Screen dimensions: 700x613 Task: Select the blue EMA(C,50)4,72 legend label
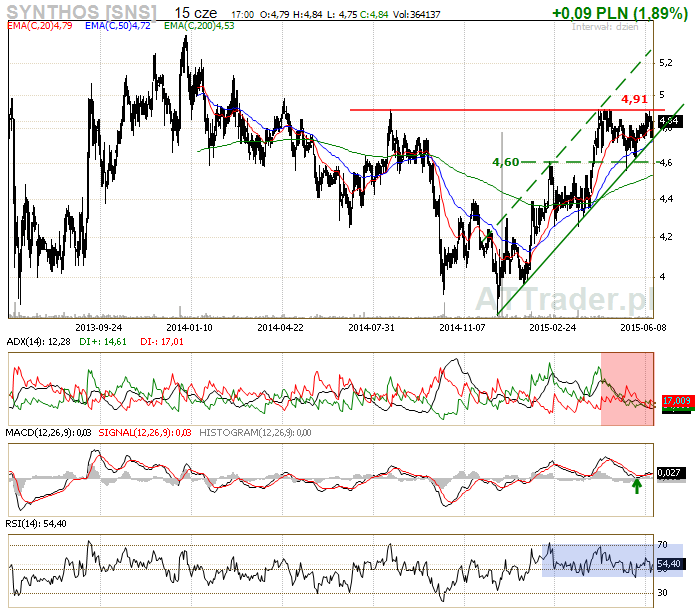118,26
